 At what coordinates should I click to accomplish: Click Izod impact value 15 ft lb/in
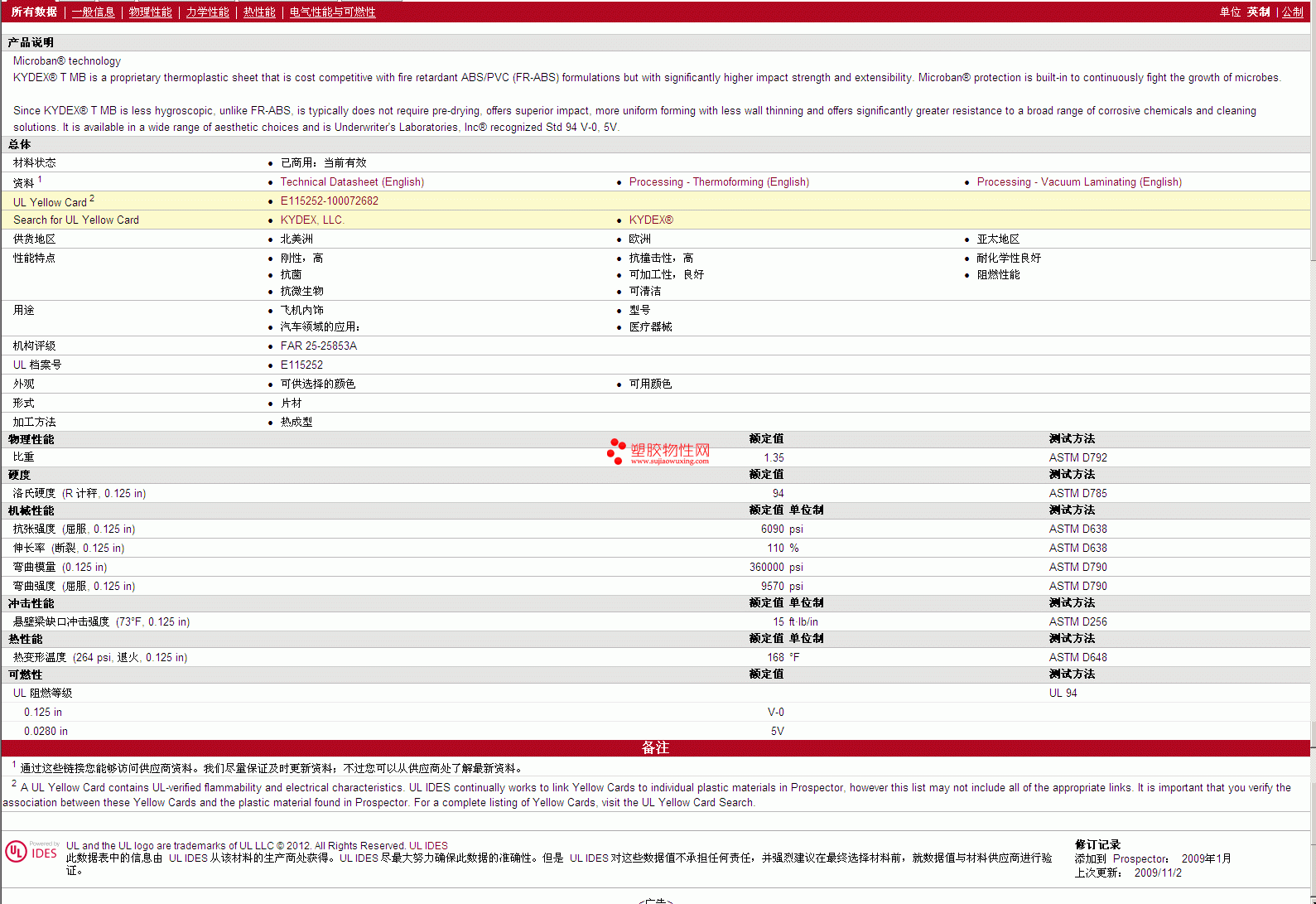click(795, 621)
